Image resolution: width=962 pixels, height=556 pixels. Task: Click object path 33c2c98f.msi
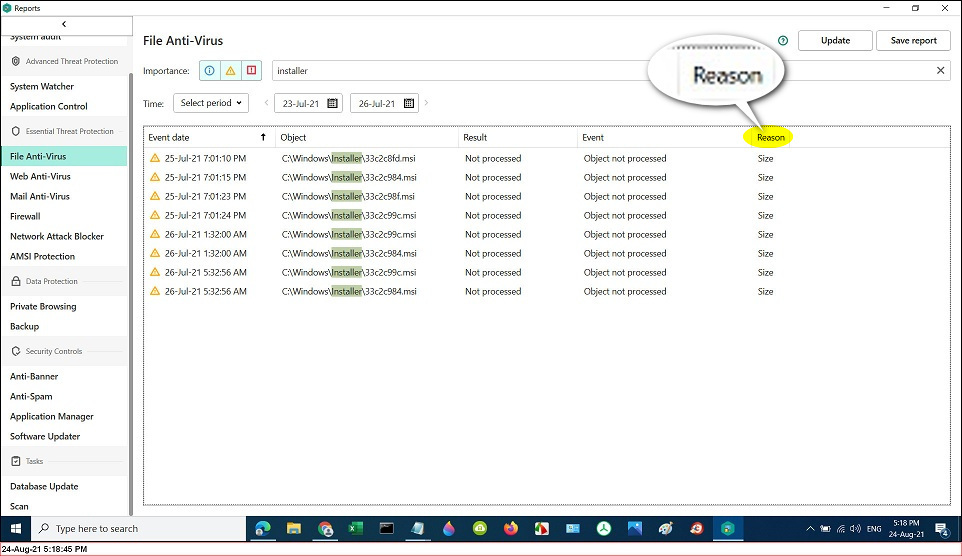pos(348,196)
